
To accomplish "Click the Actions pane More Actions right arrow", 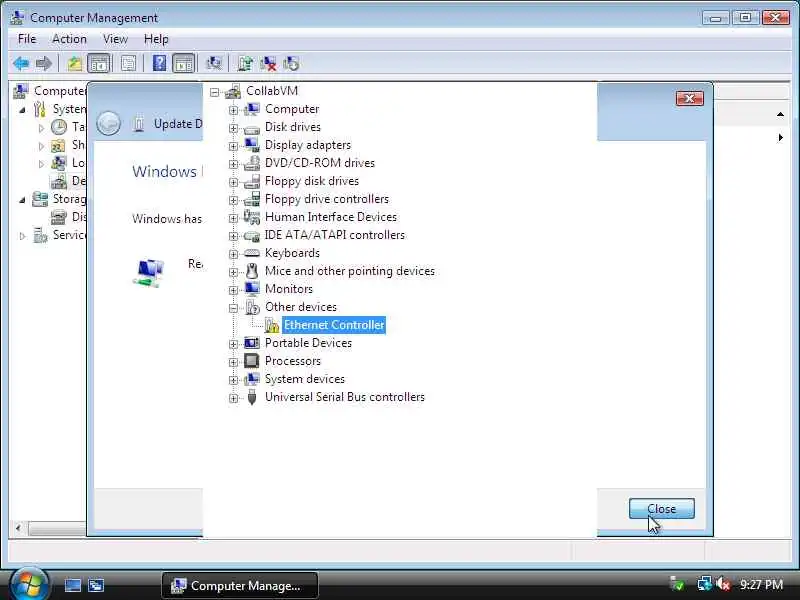I will coord(780,138).
